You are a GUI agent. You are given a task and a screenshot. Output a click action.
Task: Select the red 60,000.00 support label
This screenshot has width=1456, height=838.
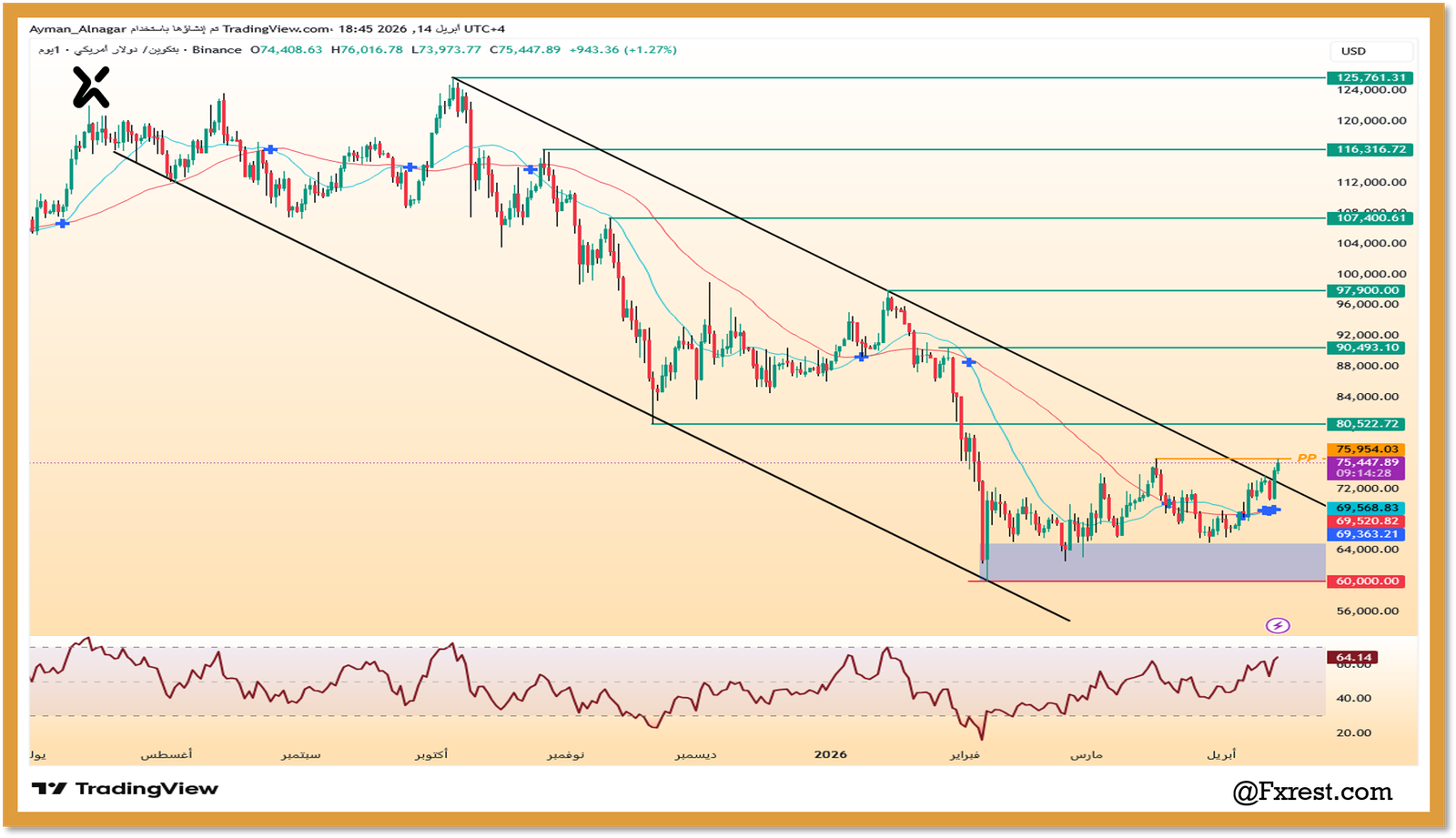click(1366, 581)
